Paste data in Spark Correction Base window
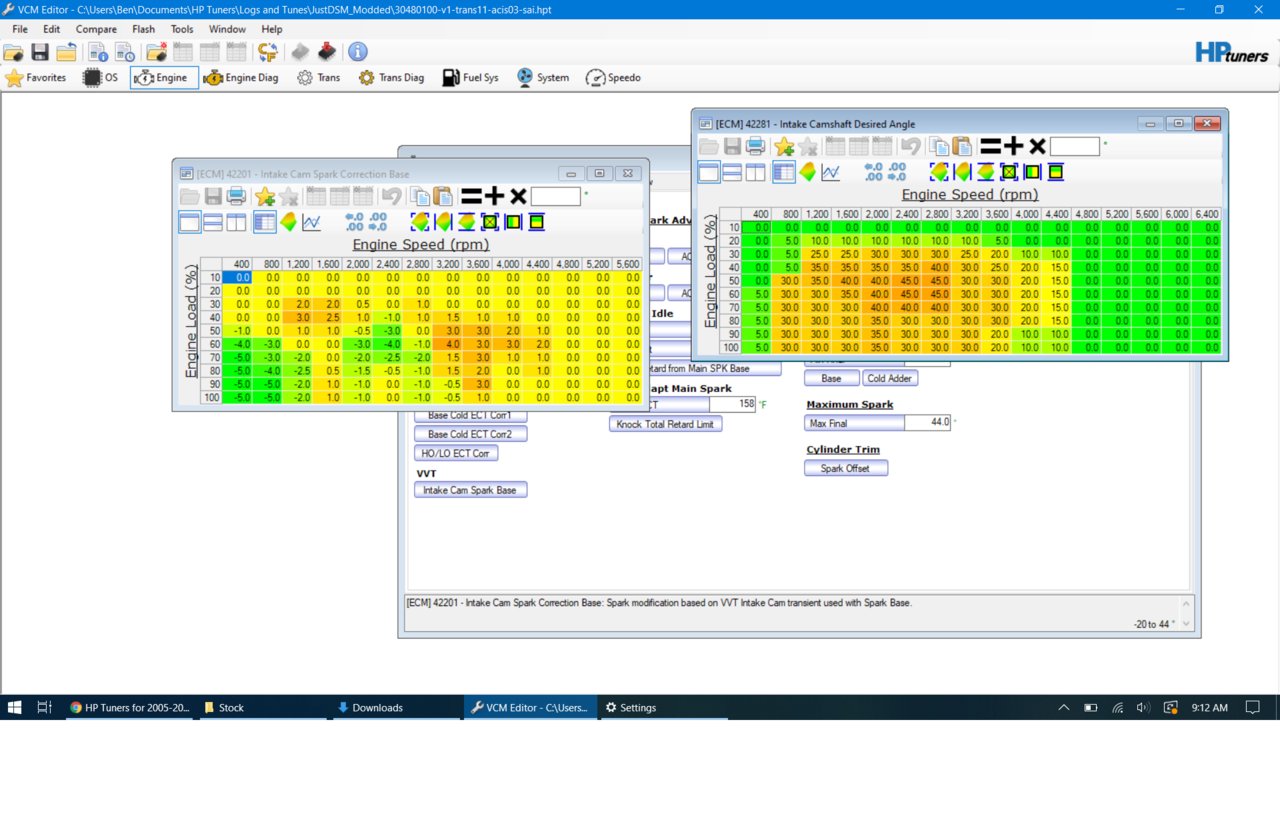1280x832 pixels. 443,196
